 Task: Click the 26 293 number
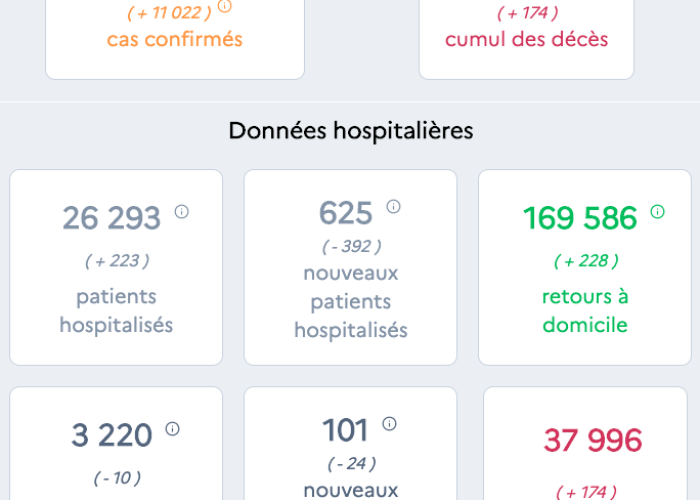click(111, 218)
